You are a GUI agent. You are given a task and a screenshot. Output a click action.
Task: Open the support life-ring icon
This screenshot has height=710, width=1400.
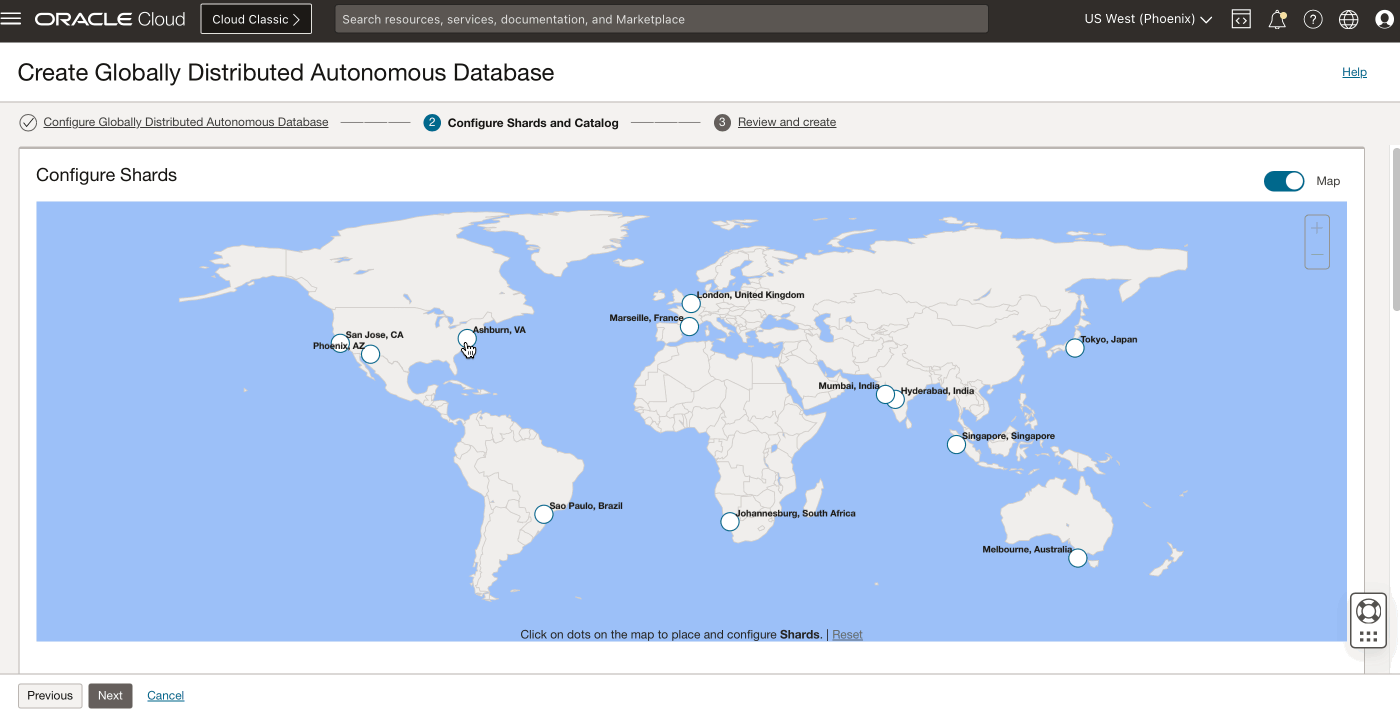click(1368, 609)
